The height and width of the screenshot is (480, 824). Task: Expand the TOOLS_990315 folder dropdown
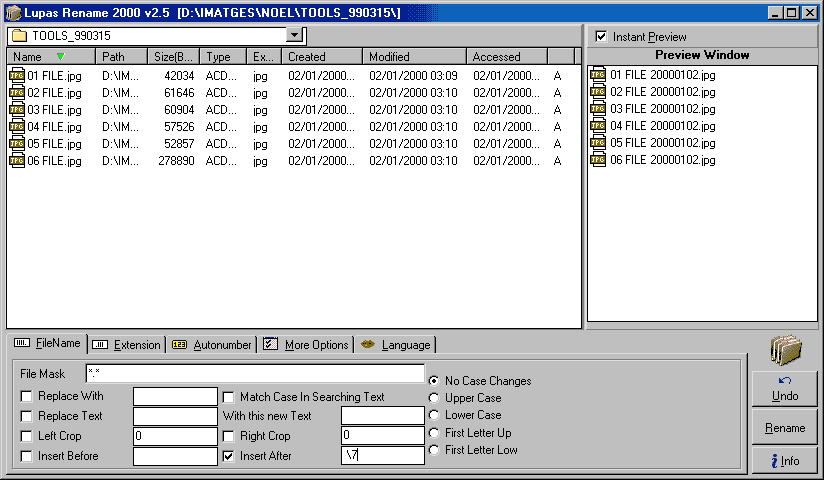pos(294,35)
